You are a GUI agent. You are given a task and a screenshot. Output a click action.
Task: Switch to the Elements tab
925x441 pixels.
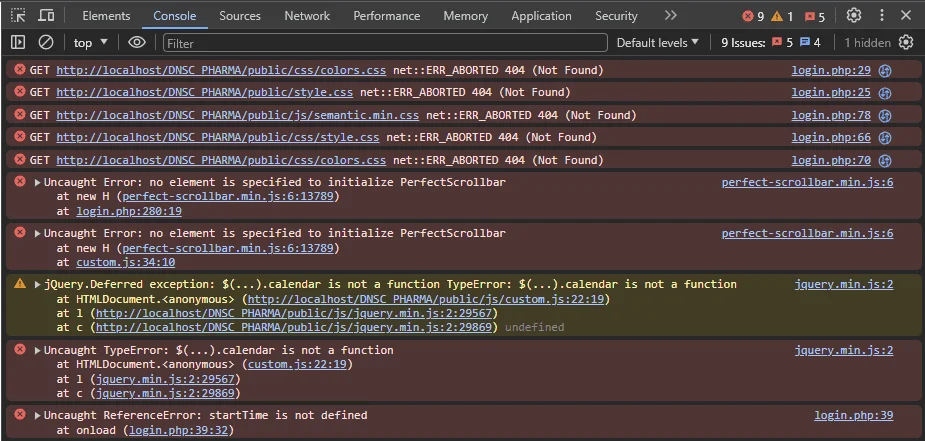pyautogui.click(x=106, y=16)
